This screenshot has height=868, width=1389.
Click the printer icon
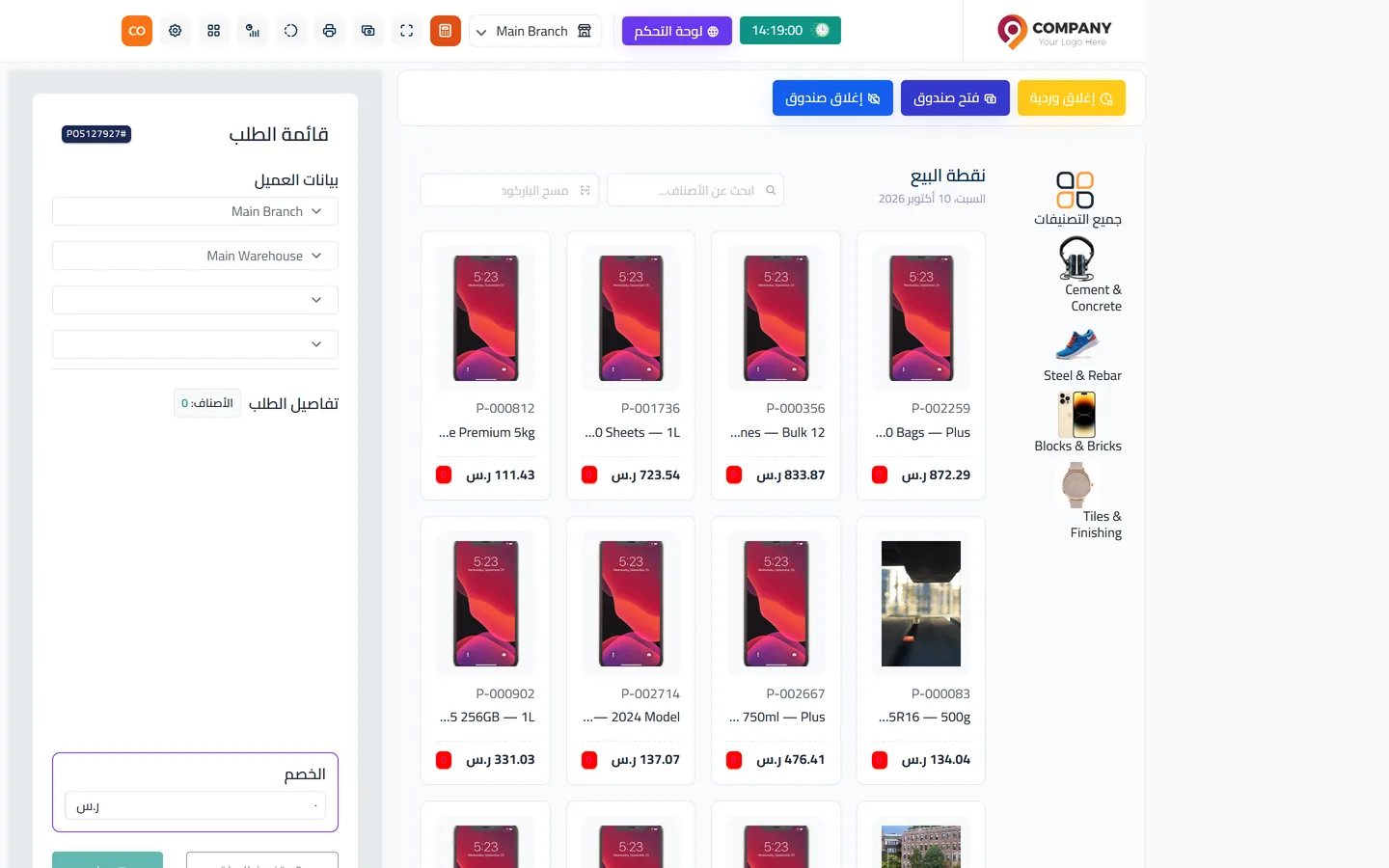330,31
